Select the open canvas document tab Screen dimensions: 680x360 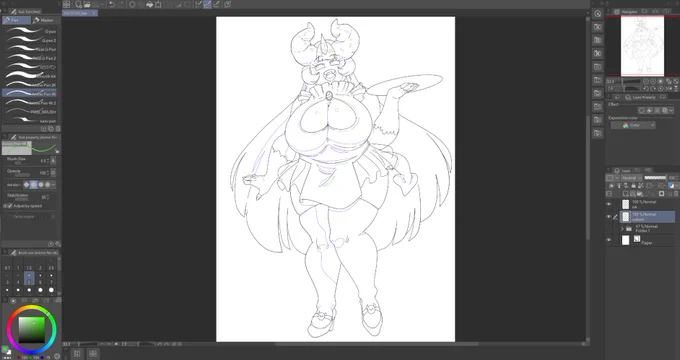tap(80, 13)
